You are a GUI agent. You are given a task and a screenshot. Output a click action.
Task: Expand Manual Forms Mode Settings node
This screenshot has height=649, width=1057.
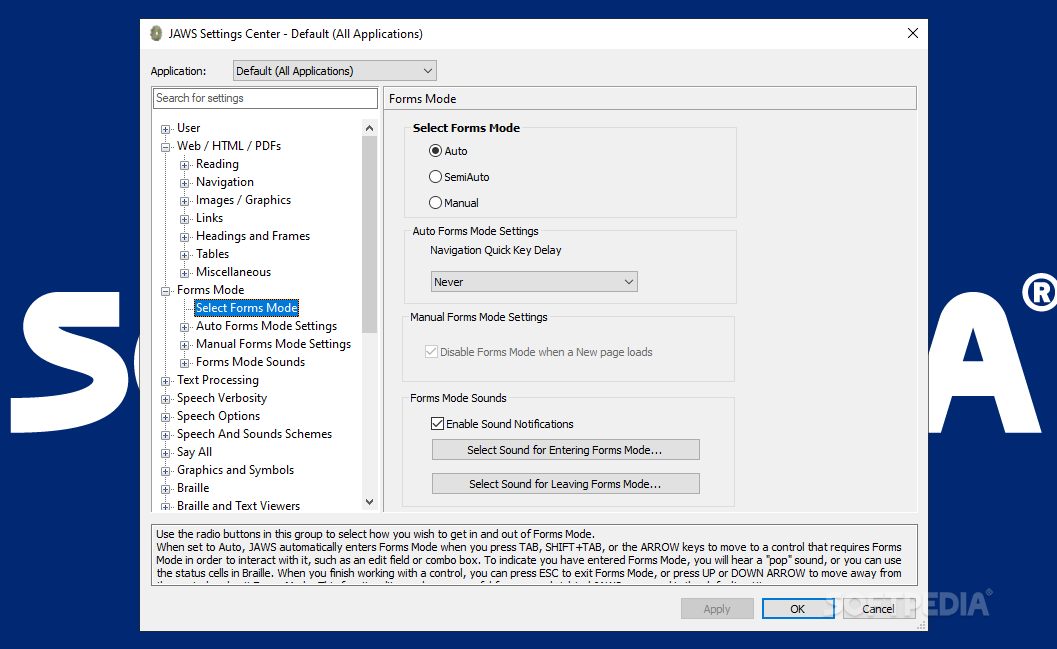coord(184,345)
